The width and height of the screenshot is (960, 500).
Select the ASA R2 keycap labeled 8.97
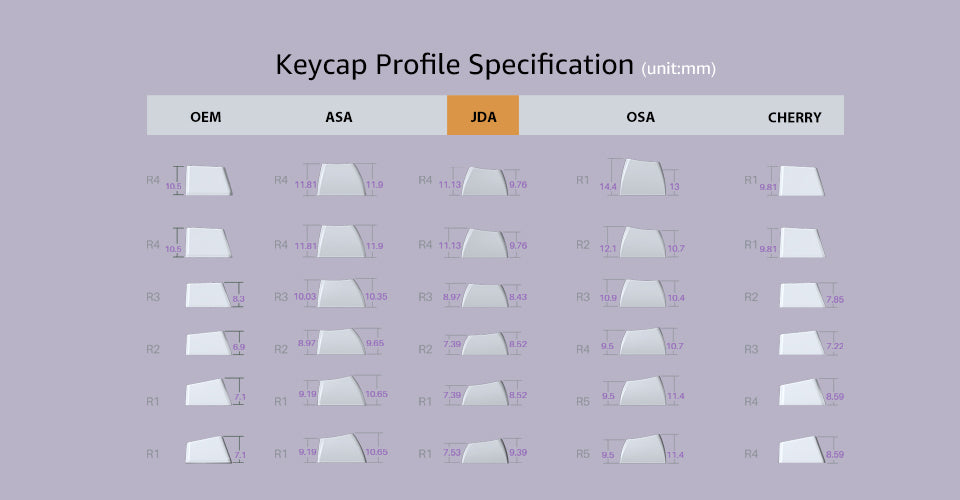point(341,341)
